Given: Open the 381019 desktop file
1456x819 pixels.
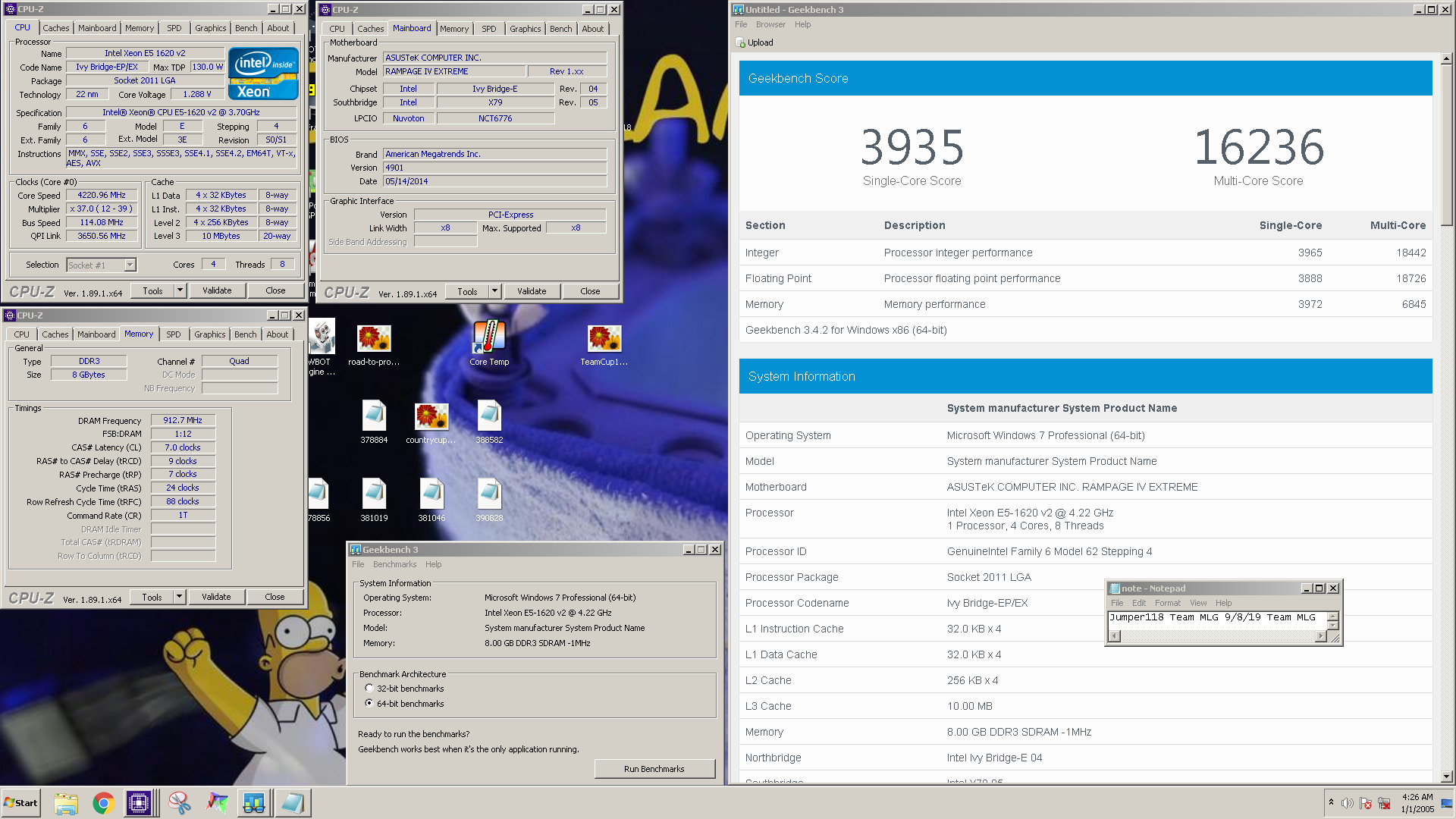Looking at the screenshot, I should tap(374, 500).
